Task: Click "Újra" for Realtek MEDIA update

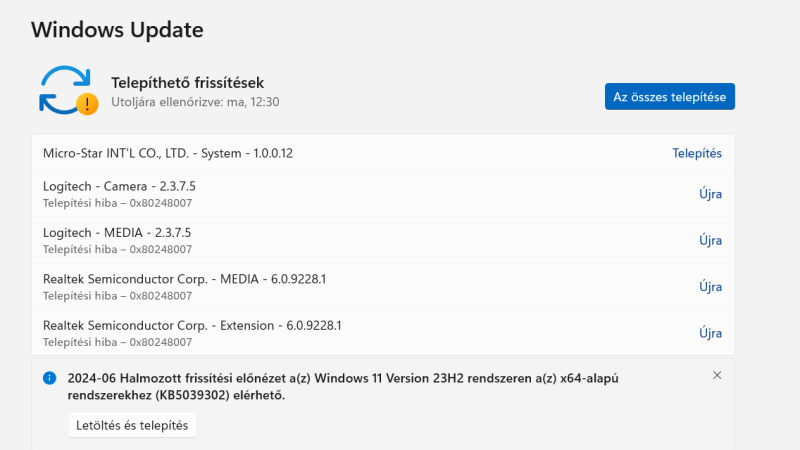Action: (x=710, y=287)
